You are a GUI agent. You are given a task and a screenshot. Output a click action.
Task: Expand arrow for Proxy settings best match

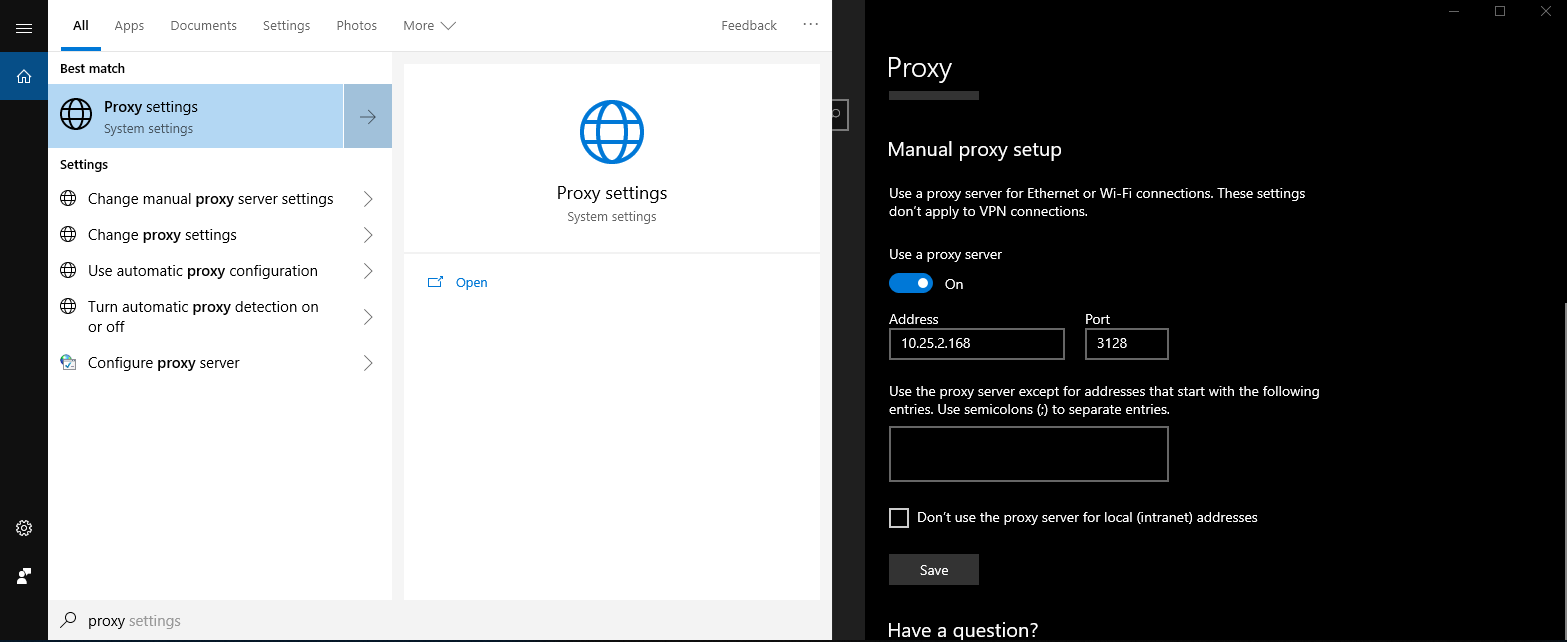point(367,116)
